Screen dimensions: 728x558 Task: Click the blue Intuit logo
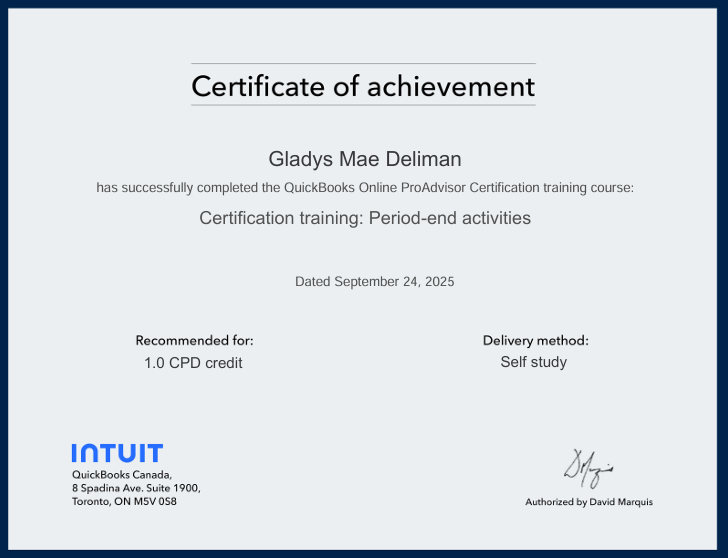[x=117, y=453]
